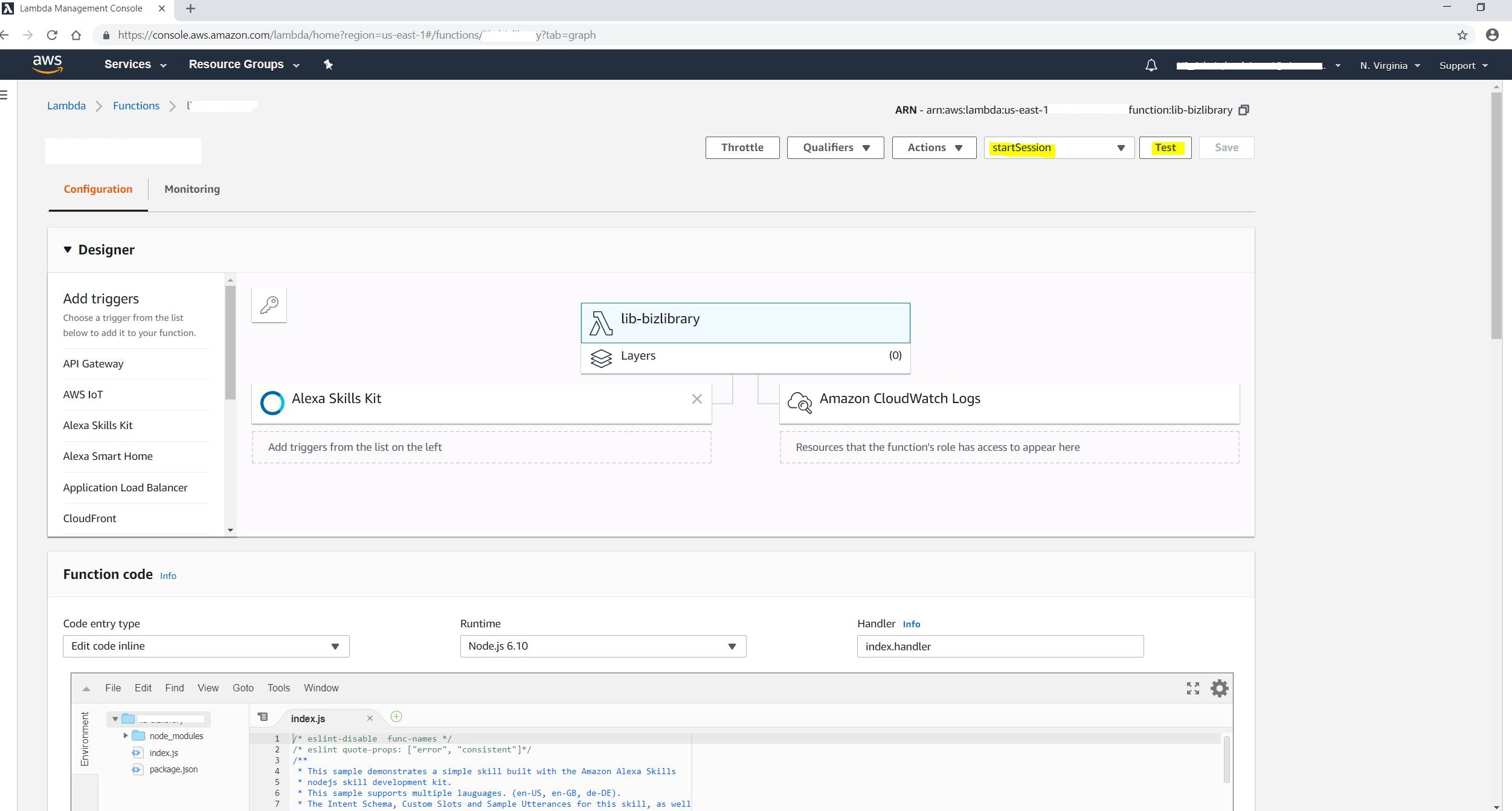1512x811 pixels.
Task: Open the Code entry type dropdown
Action: coord(205,646)
